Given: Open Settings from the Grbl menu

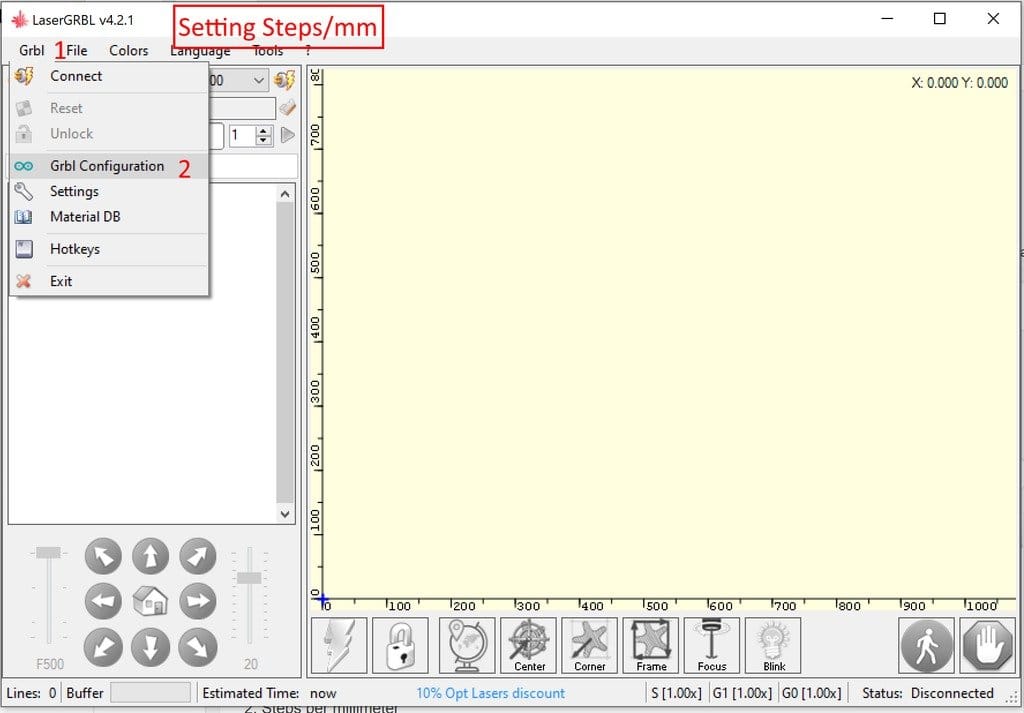Looking at the screenshot, I should point(109,191).
